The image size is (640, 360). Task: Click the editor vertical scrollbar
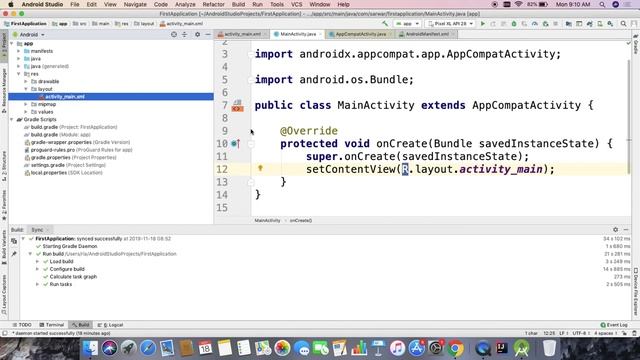pyautogui.click(x=629, y=116)
